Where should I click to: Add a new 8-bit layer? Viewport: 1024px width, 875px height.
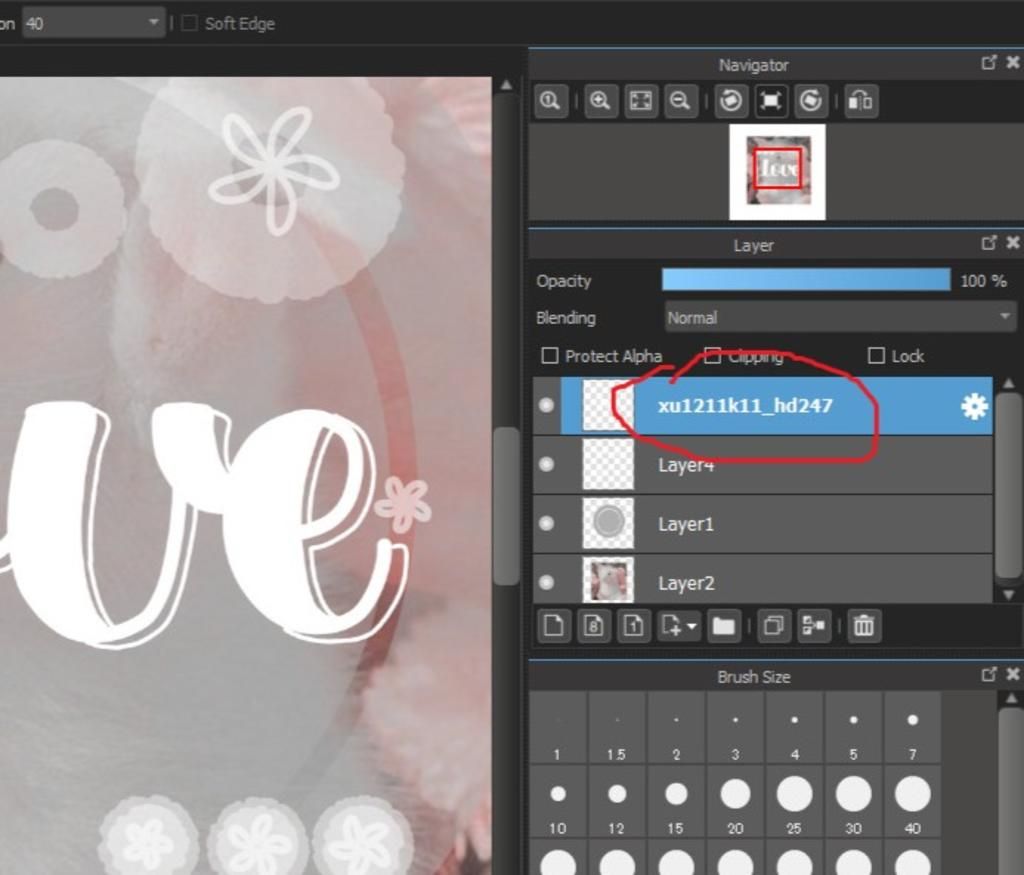(x=593, y=626)
